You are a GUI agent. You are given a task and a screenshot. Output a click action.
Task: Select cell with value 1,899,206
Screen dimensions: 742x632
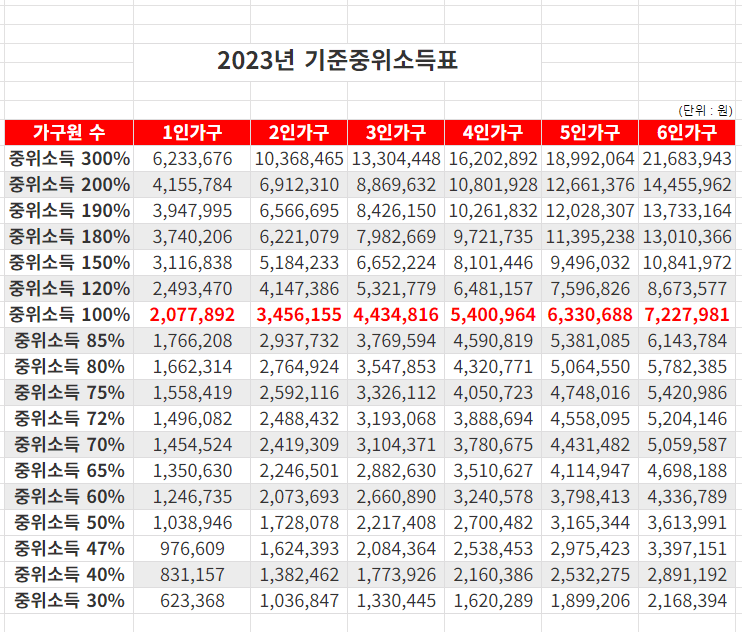(590, 601)
